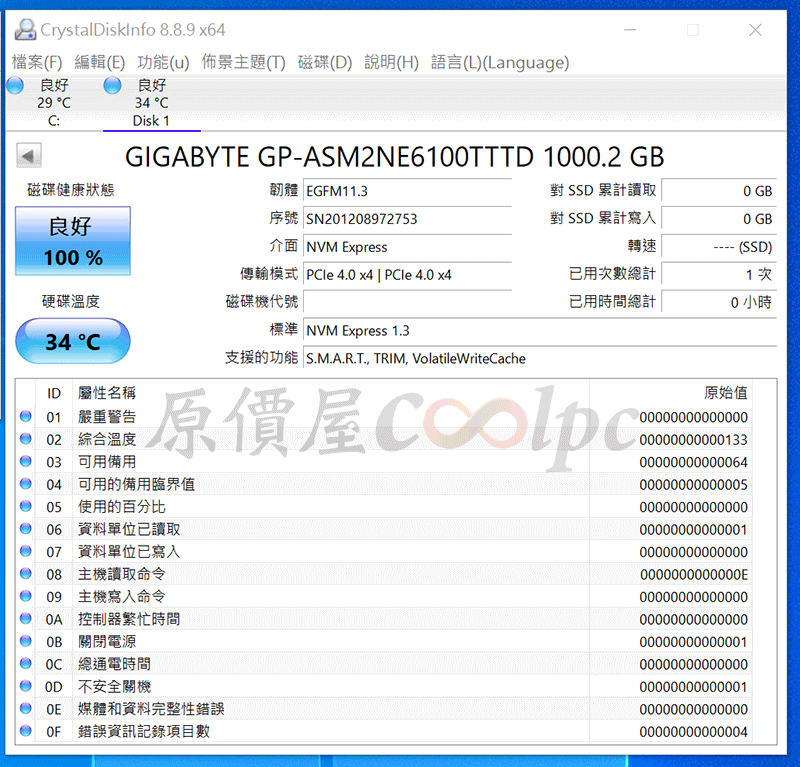Click the empty 磁碟機代號 drive letter field
The width and height of the screenshot is (800, 767).
pos(407,302)
